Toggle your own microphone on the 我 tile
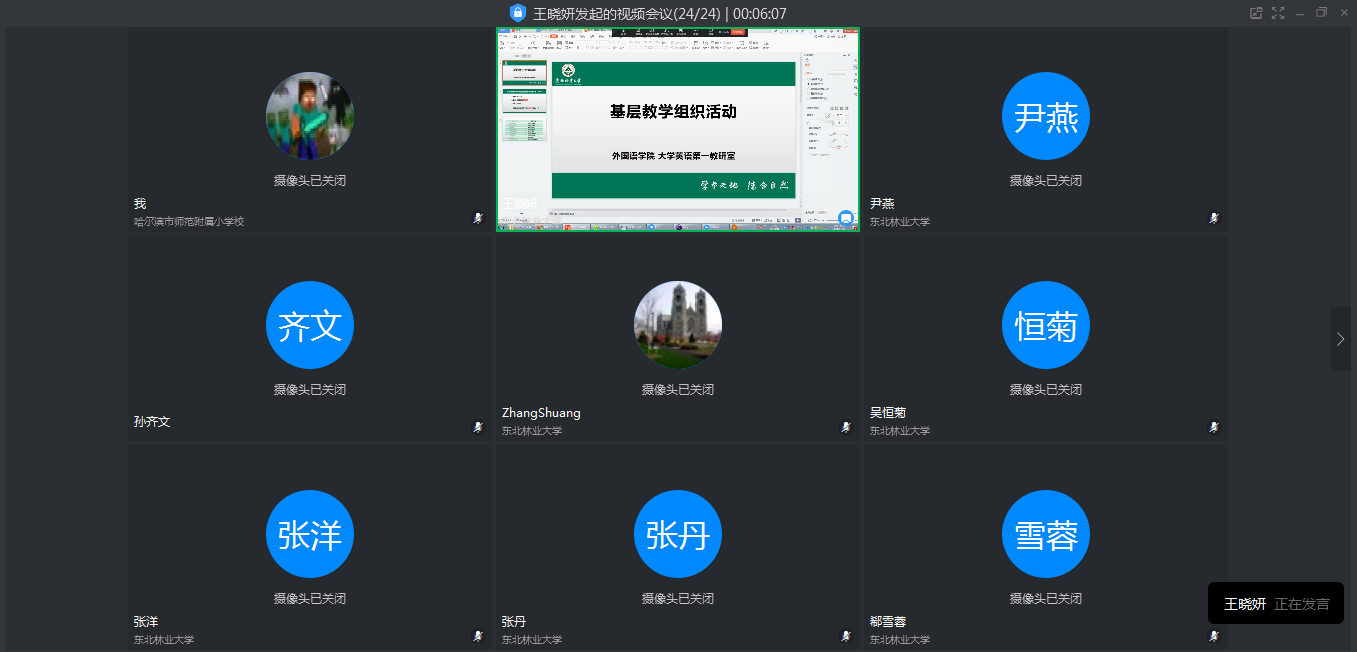This screenshot has width=1357, height=652. [x=477, y=217]
